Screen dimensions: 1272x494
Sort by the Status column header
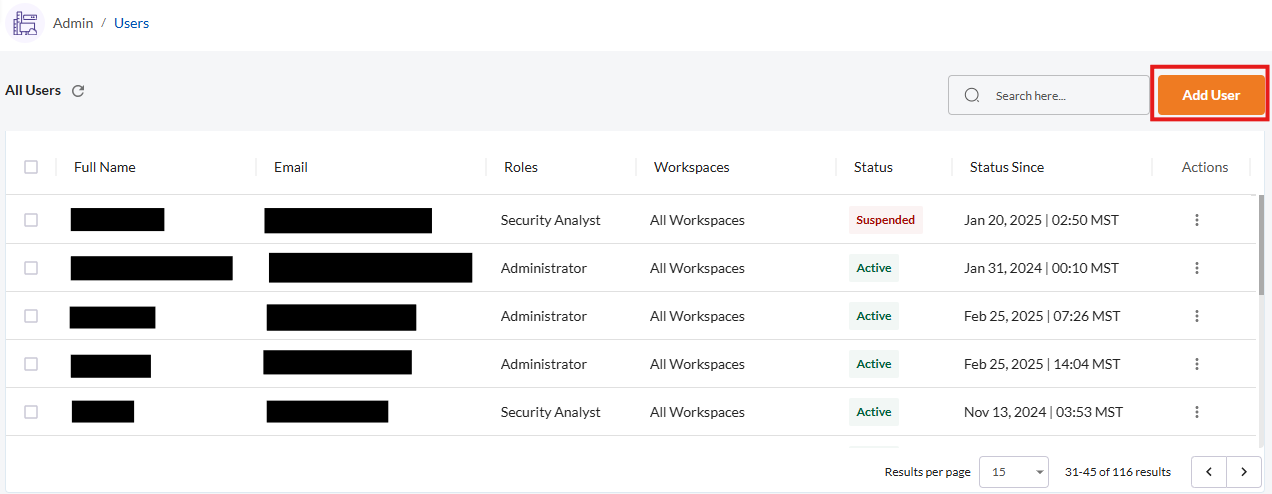(873, 167)
